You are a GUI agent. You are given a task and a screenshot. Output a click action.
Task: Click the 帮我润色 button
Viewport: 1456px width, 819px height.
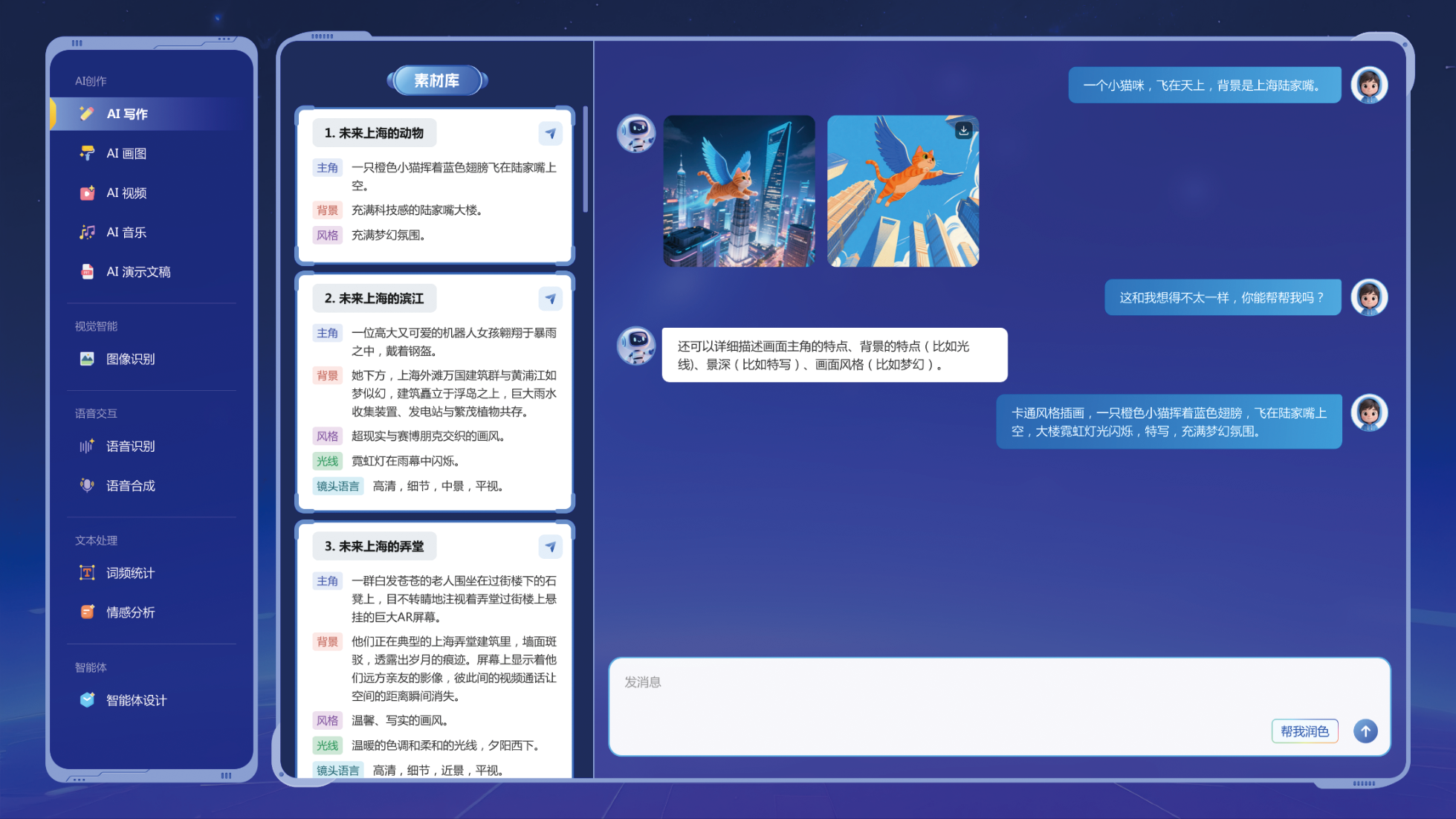(x=1304, y=731)
